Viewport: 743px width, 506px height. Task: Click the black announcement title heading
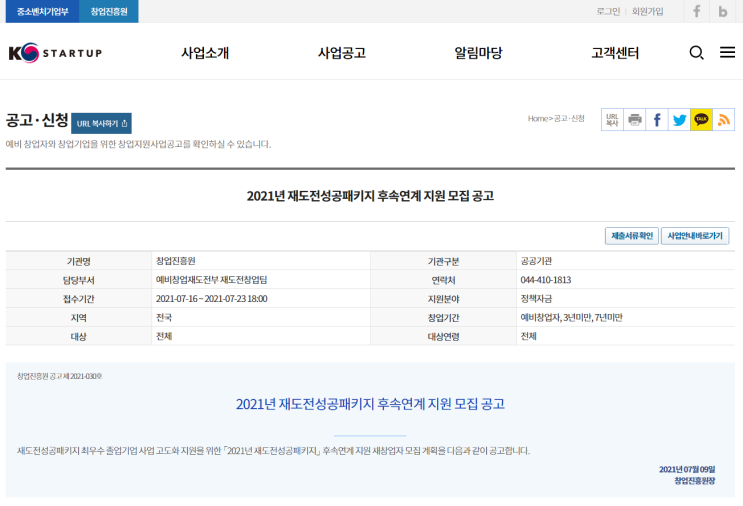(370, 196)
